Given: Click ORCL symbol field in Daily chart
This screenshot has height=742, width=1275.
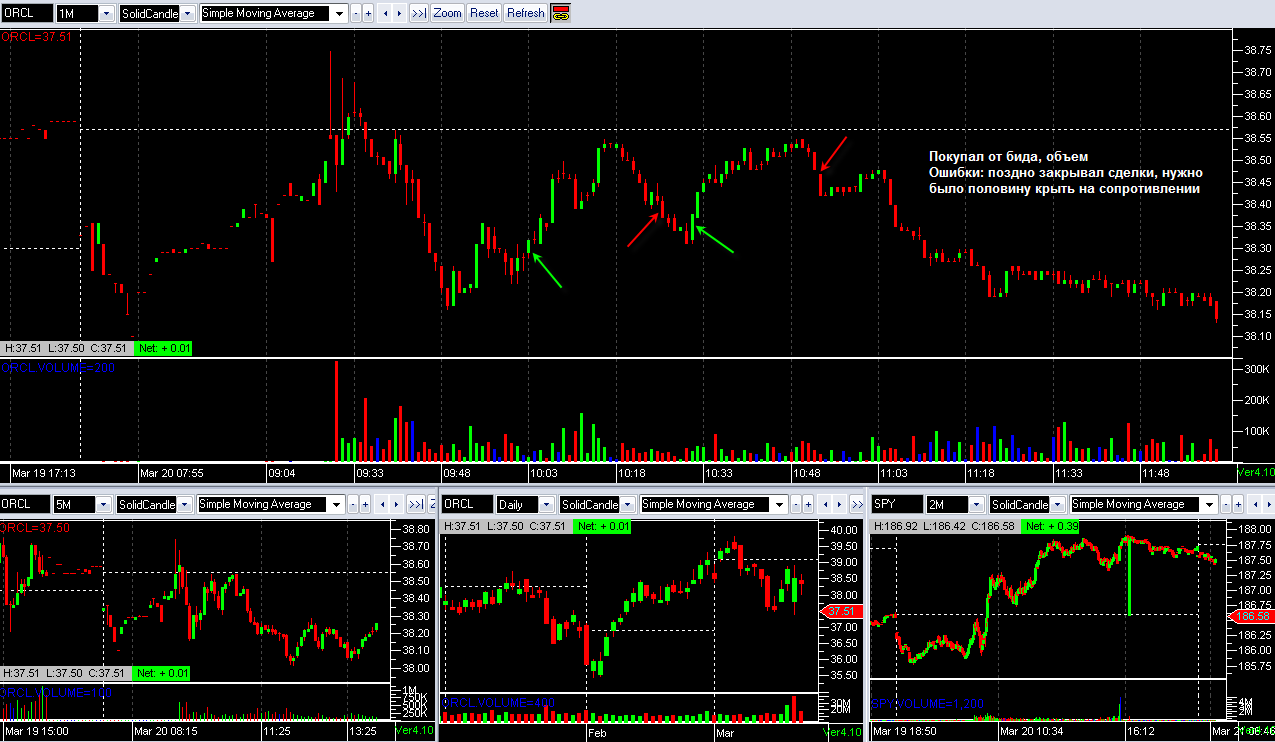Looking at the screenshot, I should [x=466, y=504].
